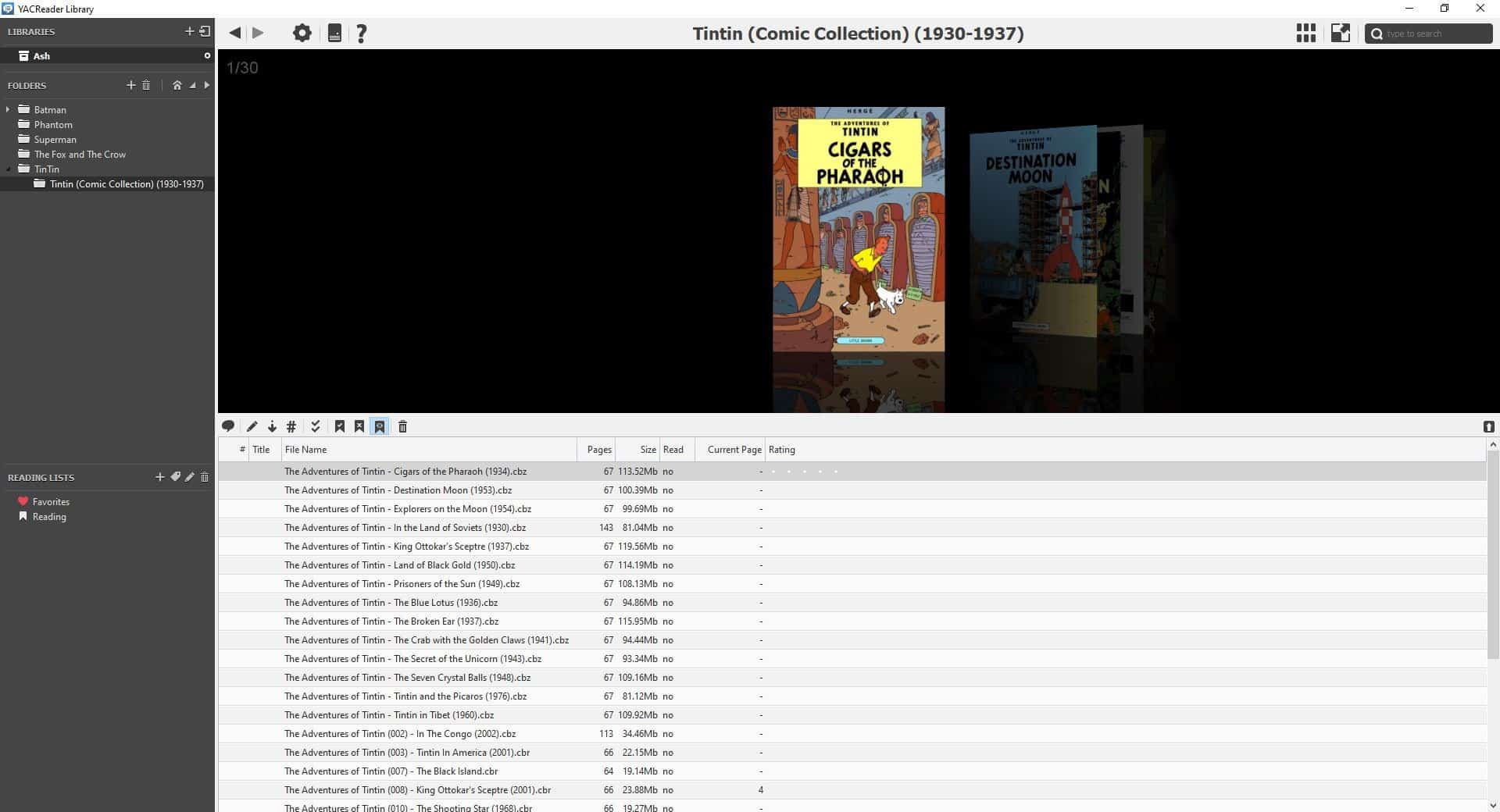Image resolution: width=1500 pixels, height=812 pixels.
Task: Click Destination Moon cover in flow
Action: pyautogui.click(x=1031, y=232)
